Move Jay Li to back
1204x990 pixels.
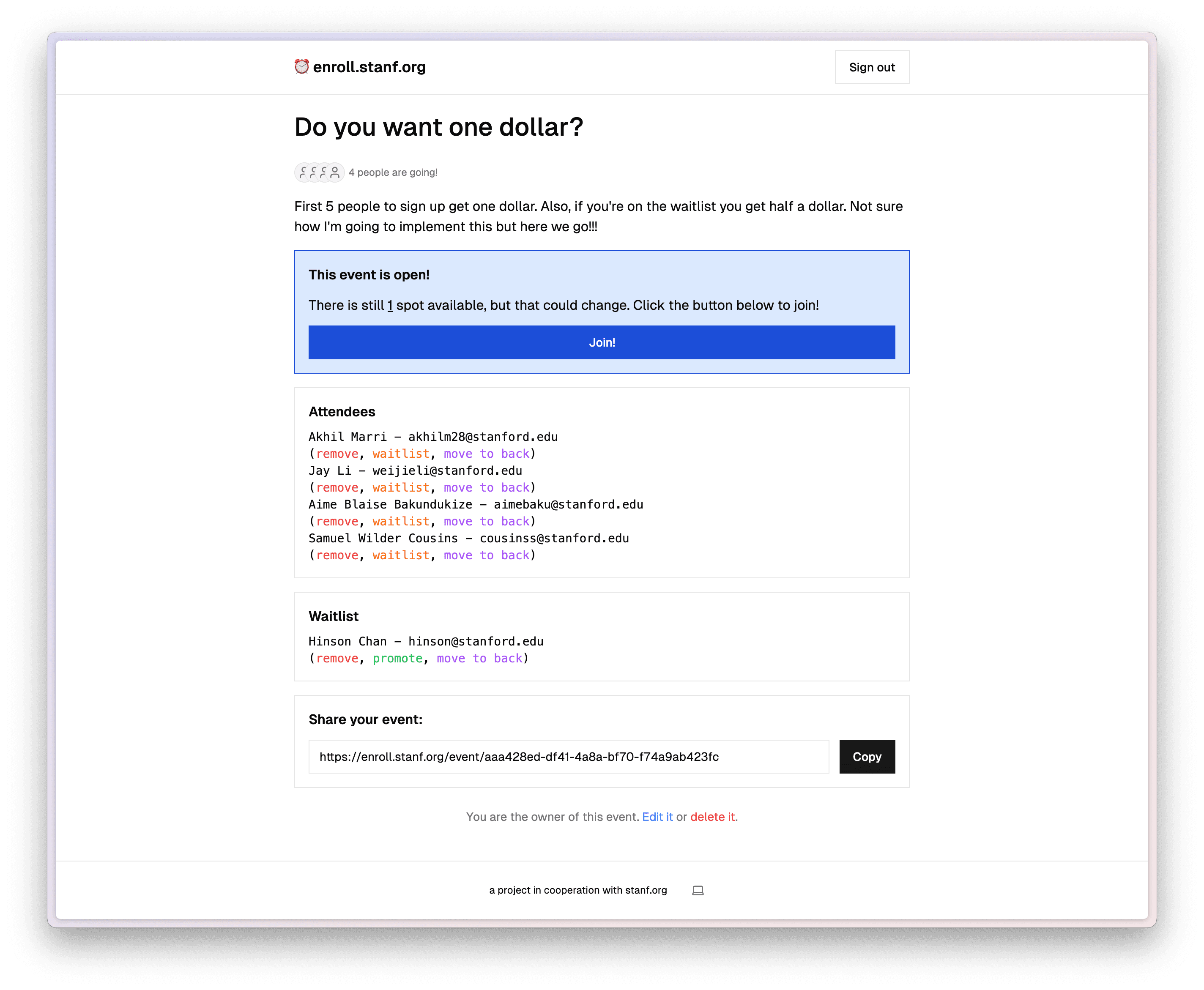click(x=487, y=487)
